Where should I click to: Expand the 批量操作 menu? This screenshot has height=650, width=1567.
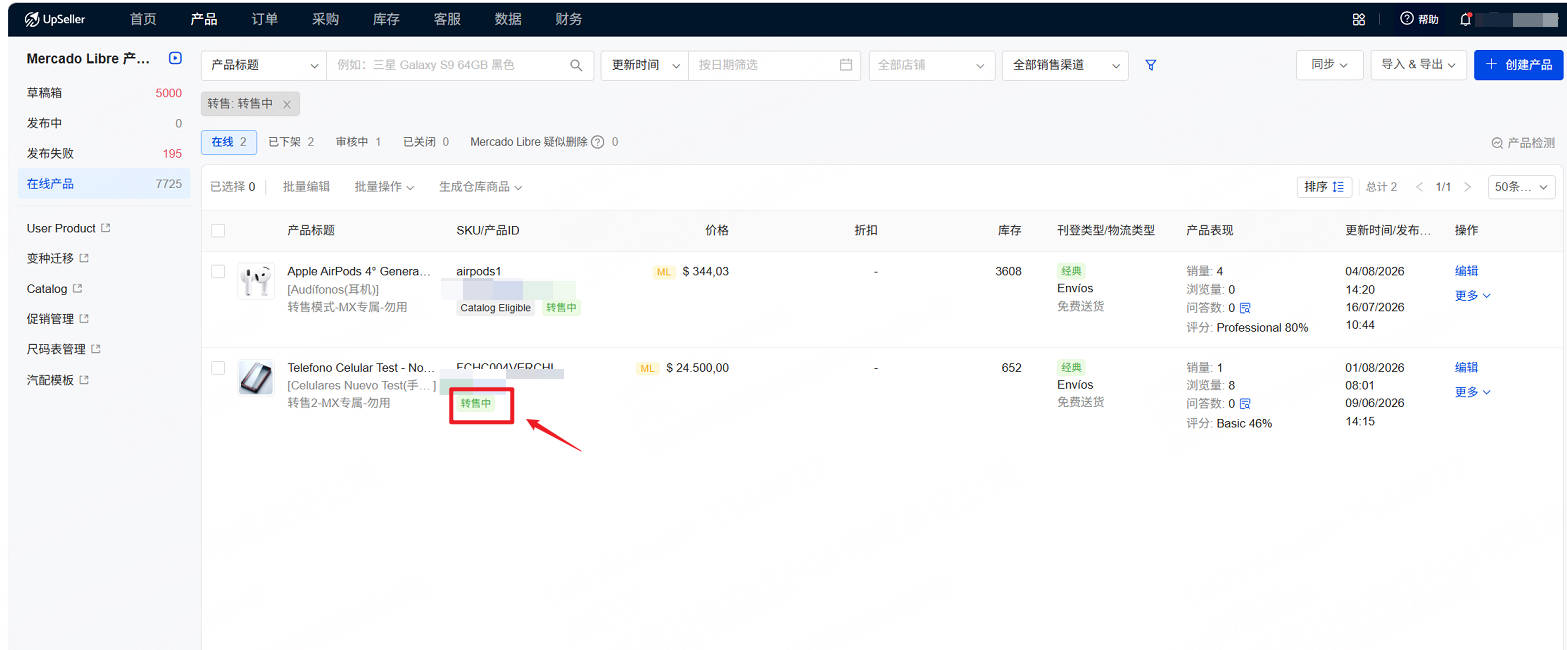[x=384, y=187]
